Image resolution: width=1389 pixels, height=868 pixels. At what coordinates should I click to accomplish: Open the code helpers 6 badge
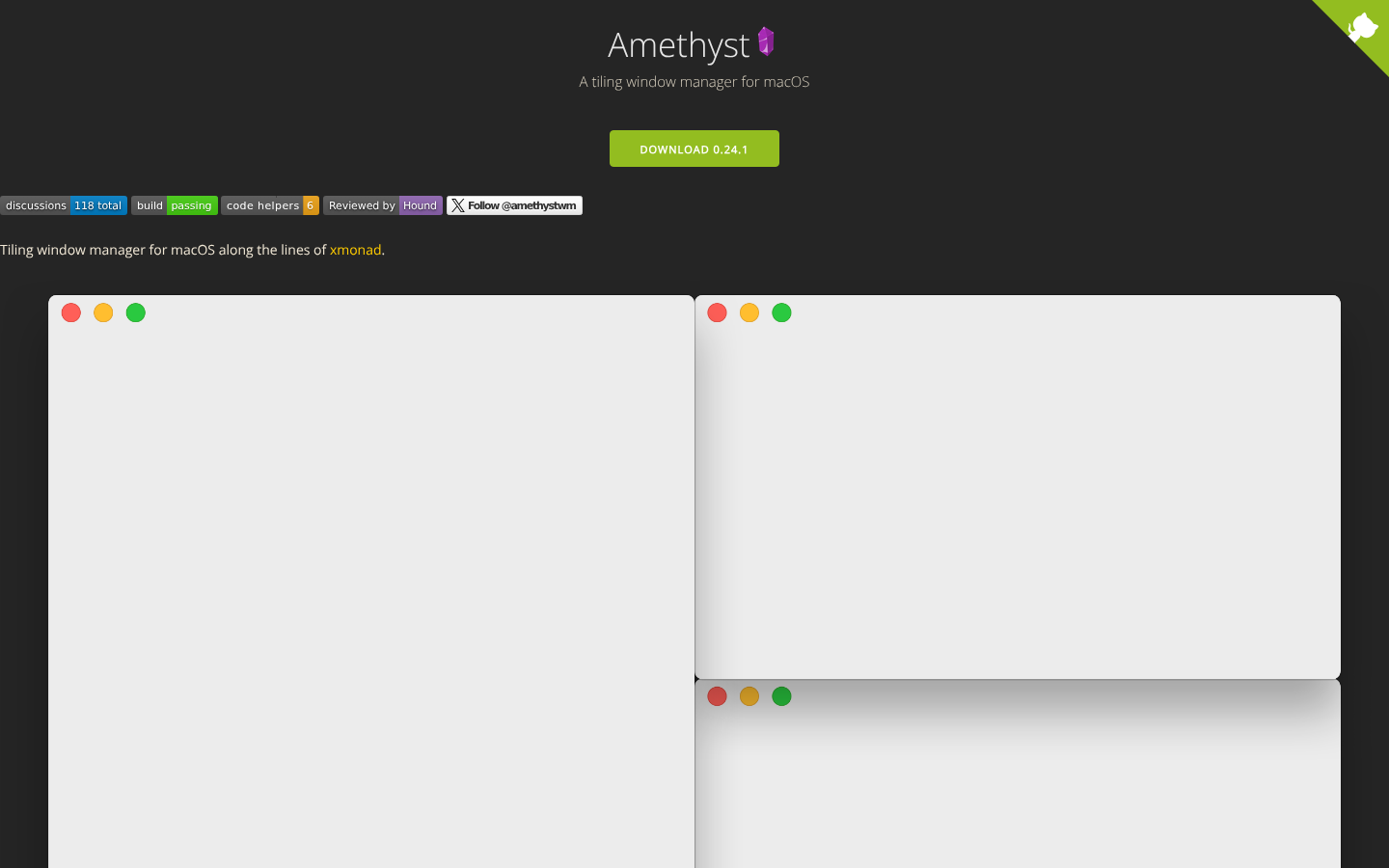point(270,205)
